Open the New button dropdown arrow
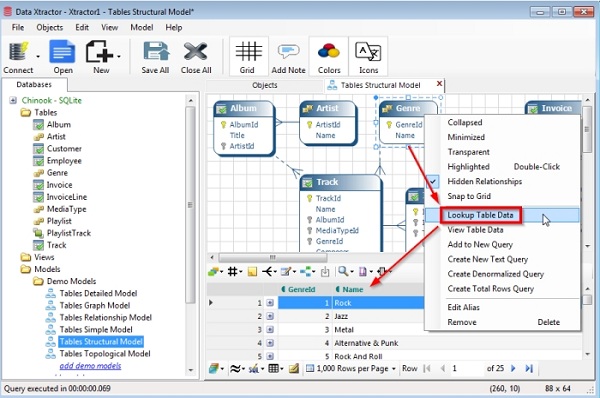Viewport: 600px width, 398px height. [x=119, y=57]
